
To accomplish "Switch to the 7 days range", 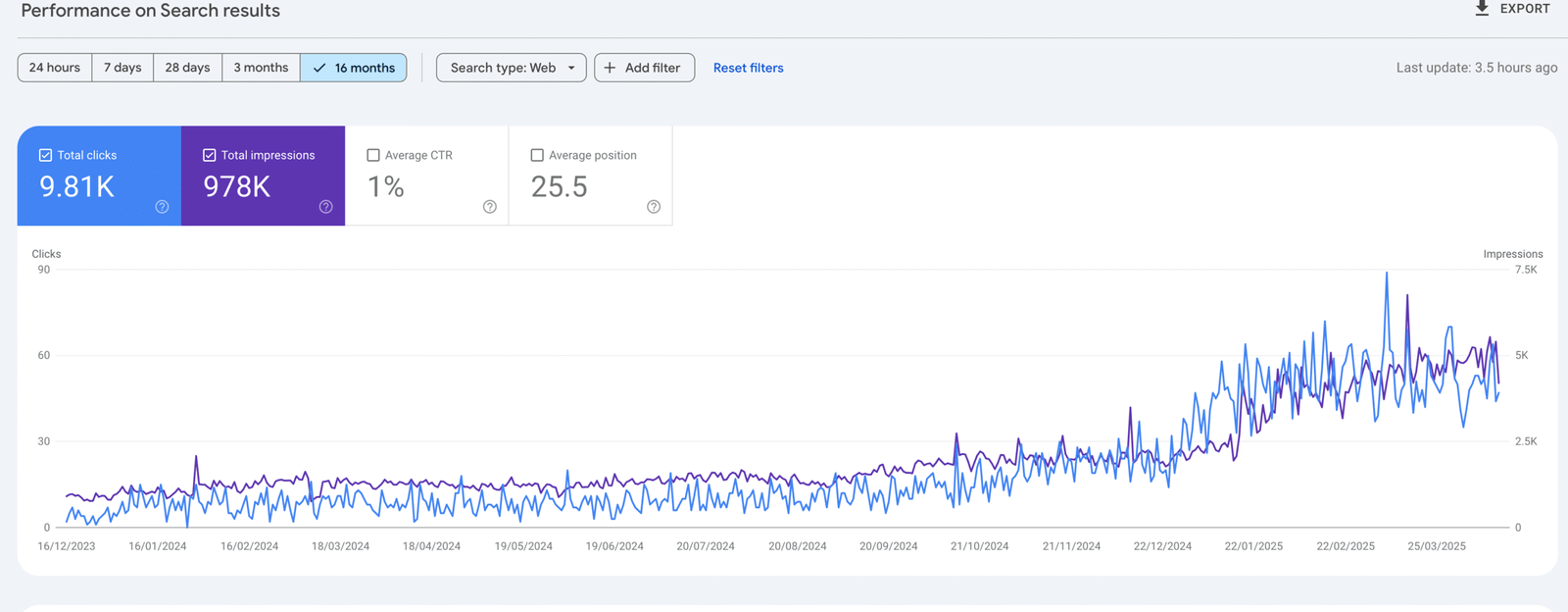I will pyautogui.click(x=122, y=68).
